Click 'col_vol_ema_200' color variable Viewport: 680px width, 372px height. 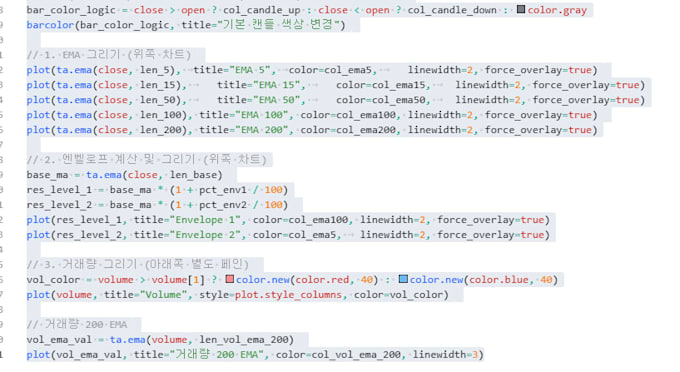pos(356,355)
